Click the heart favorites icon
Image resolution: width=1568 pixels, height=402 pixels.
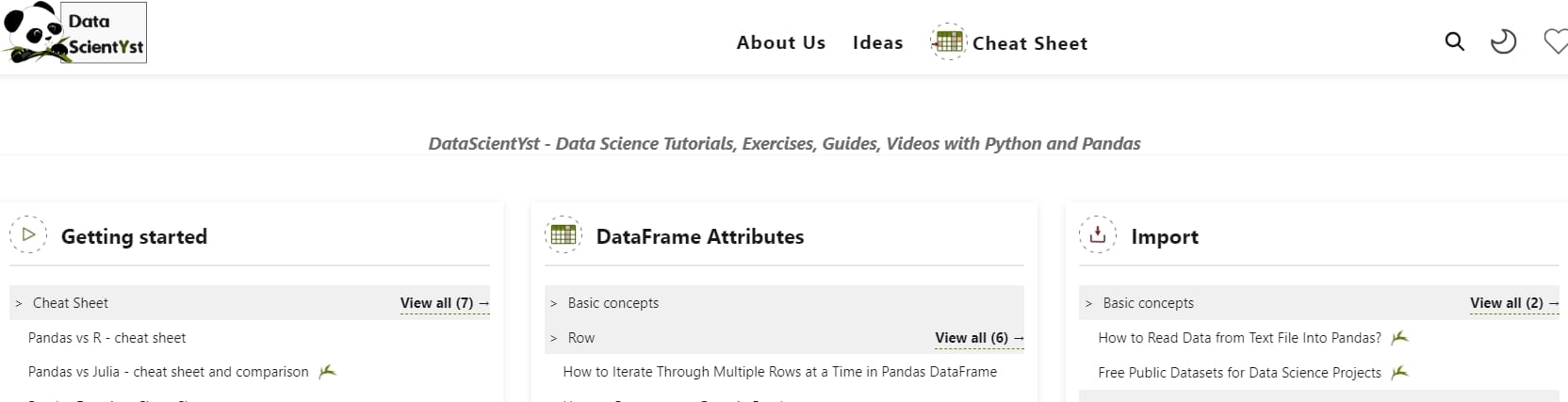point(1555,41)
